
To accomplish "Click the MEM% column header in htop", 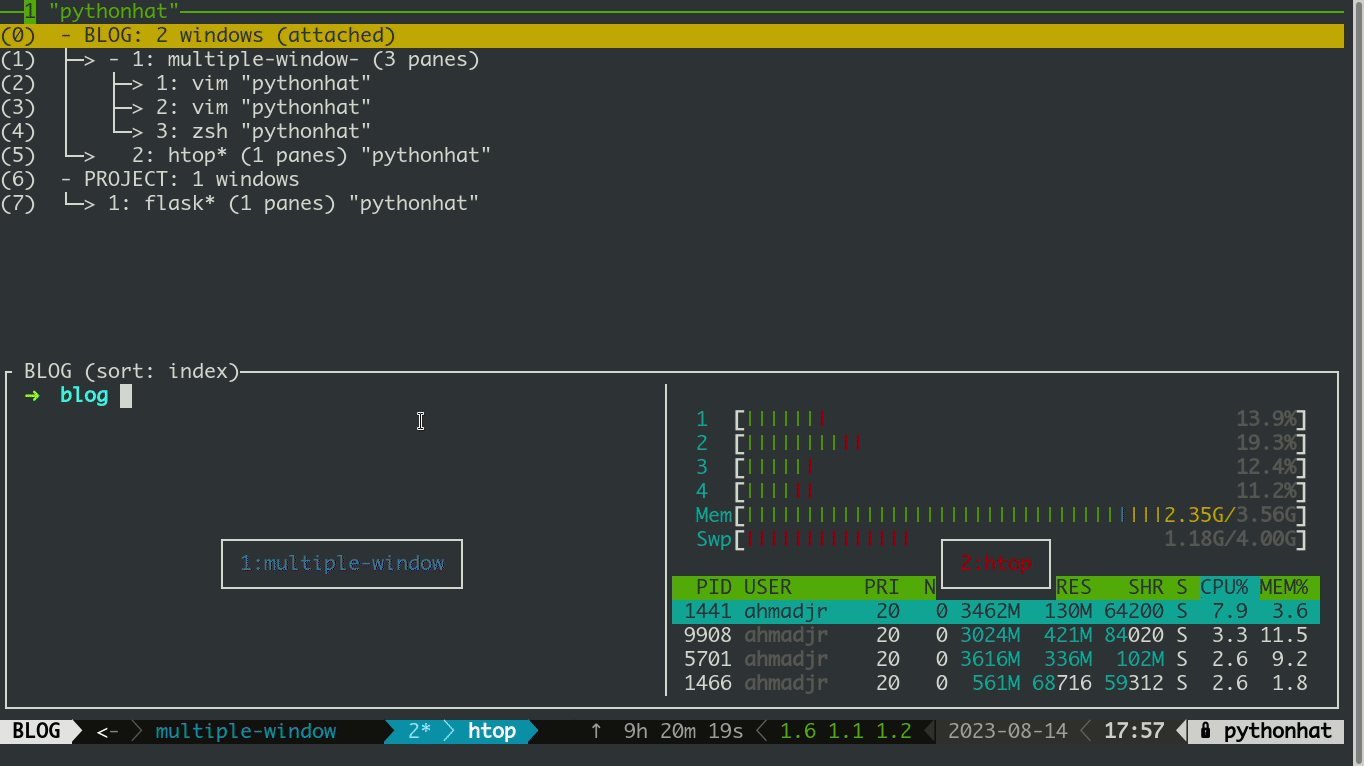I will [x=1283, y=587].
